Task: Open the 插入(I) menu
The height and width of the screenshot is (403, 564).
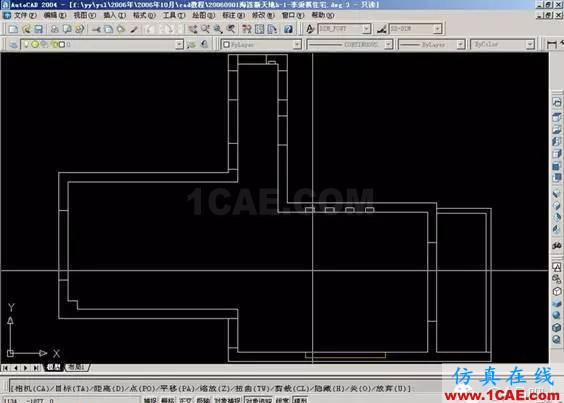Action: 114,15
